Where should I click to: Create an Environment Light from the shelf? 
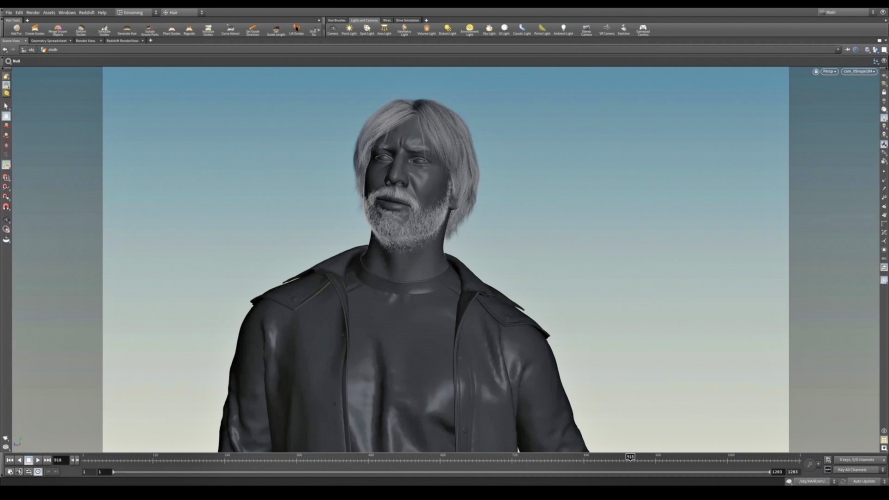[x=469, y=29]
